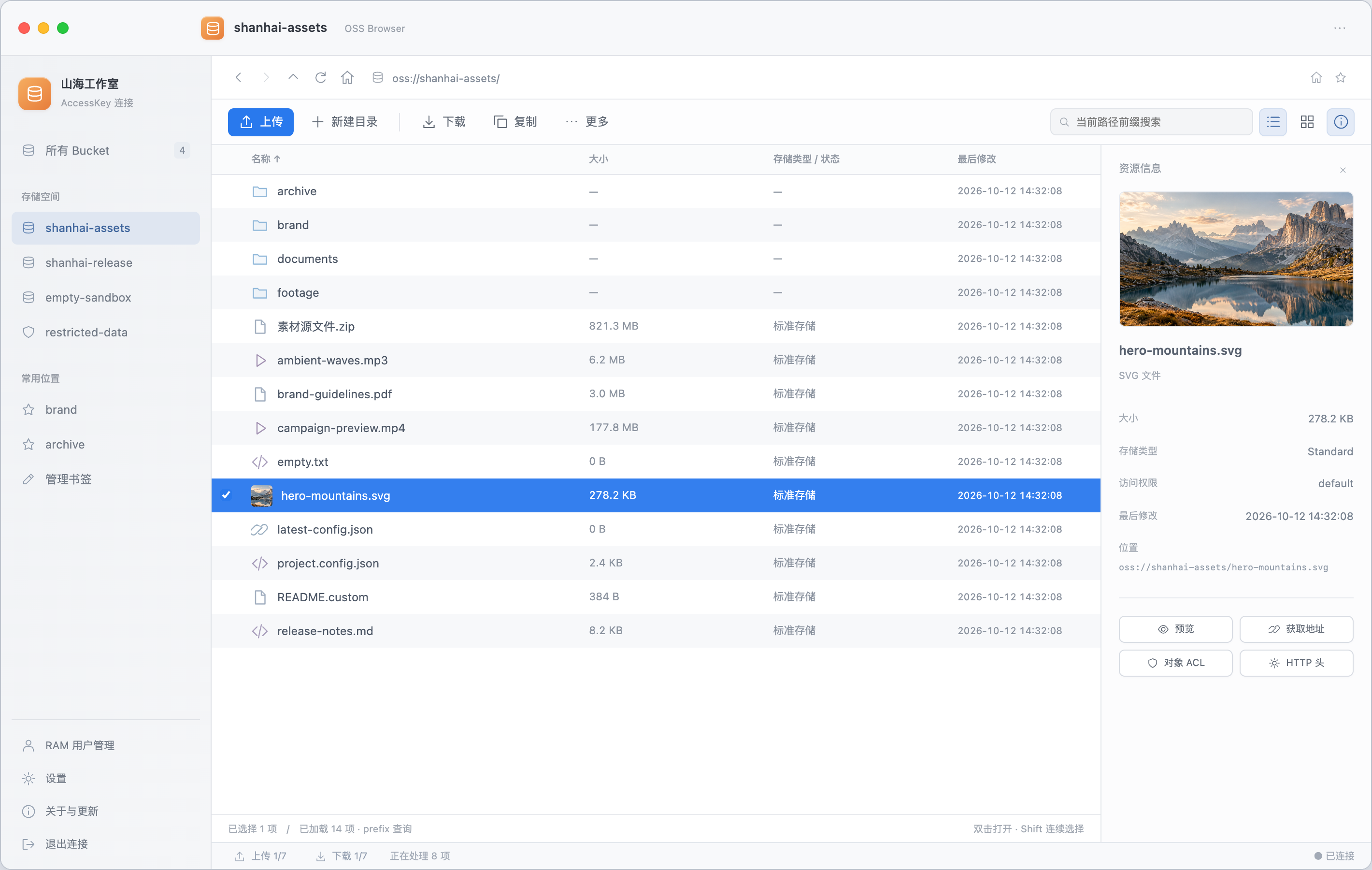This screenshot has height=870, width=1372.
Task: Click the 复制 copy button
Action: (515, 122)
